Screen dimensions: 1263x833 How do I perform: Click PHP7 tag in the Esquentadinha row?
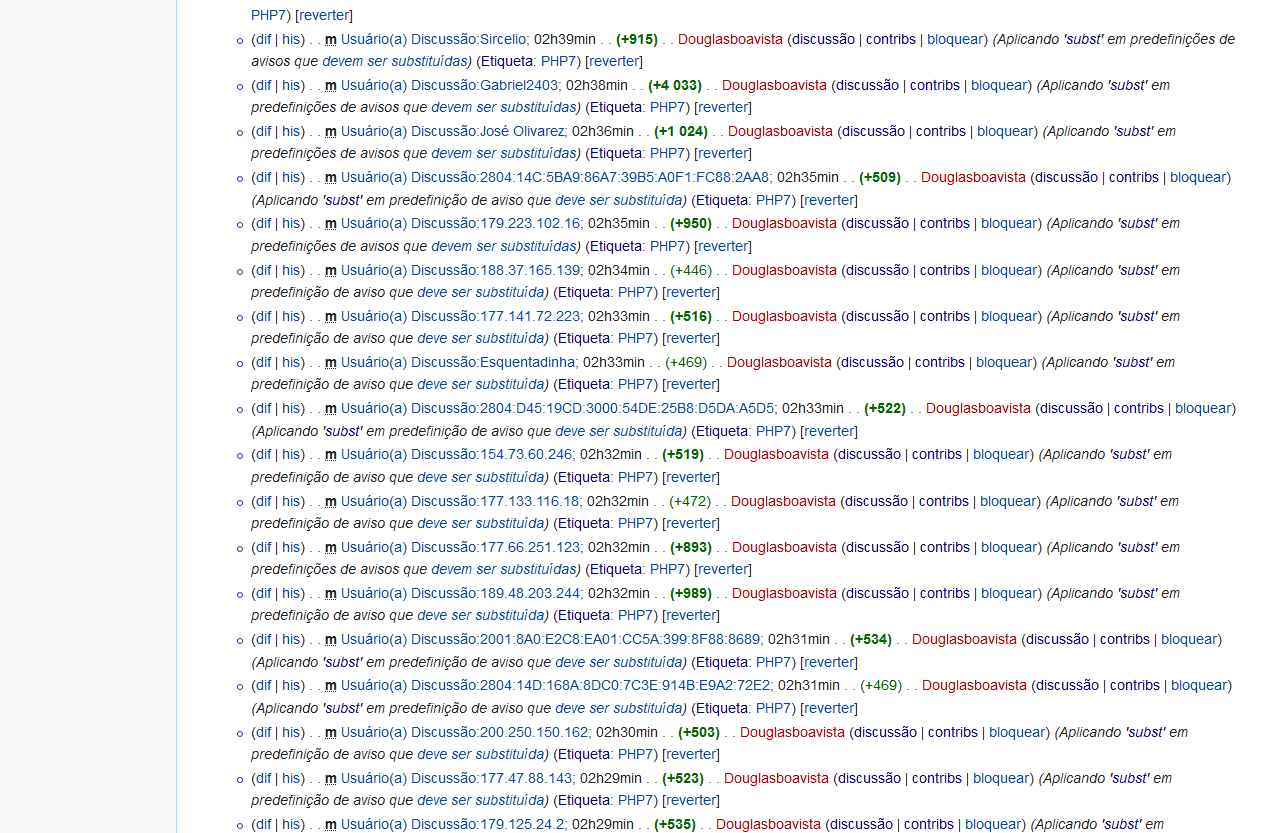tap(635, 385)
